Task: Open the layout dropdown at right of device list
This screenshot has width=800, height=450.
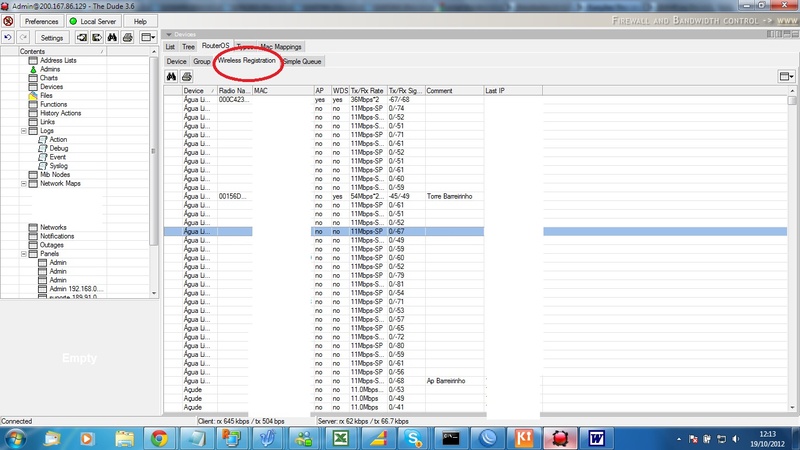Action: tap(787, 77)
